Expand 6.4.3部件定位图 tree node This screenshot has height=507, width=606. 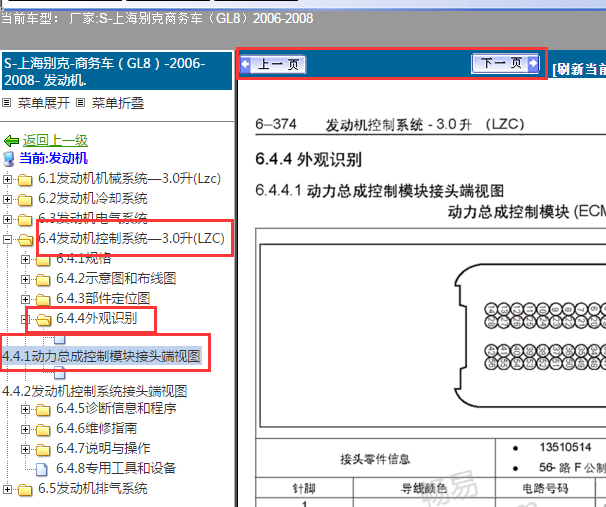(26, 299)
